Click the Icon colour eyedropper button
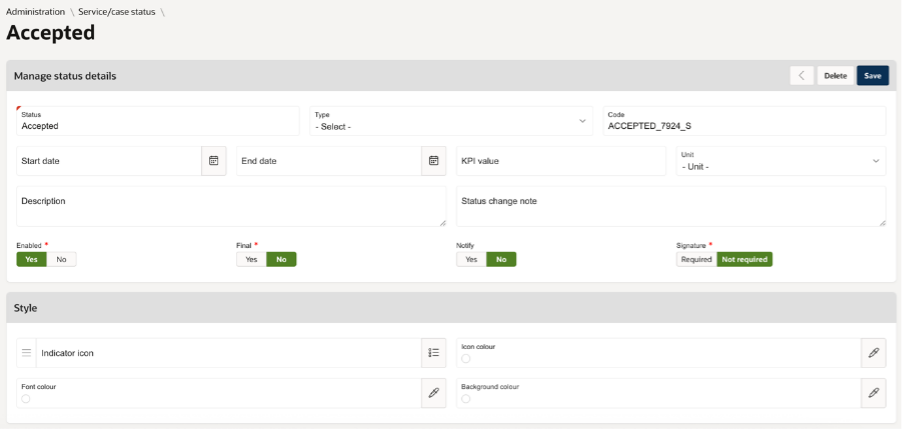 [873, 353]
